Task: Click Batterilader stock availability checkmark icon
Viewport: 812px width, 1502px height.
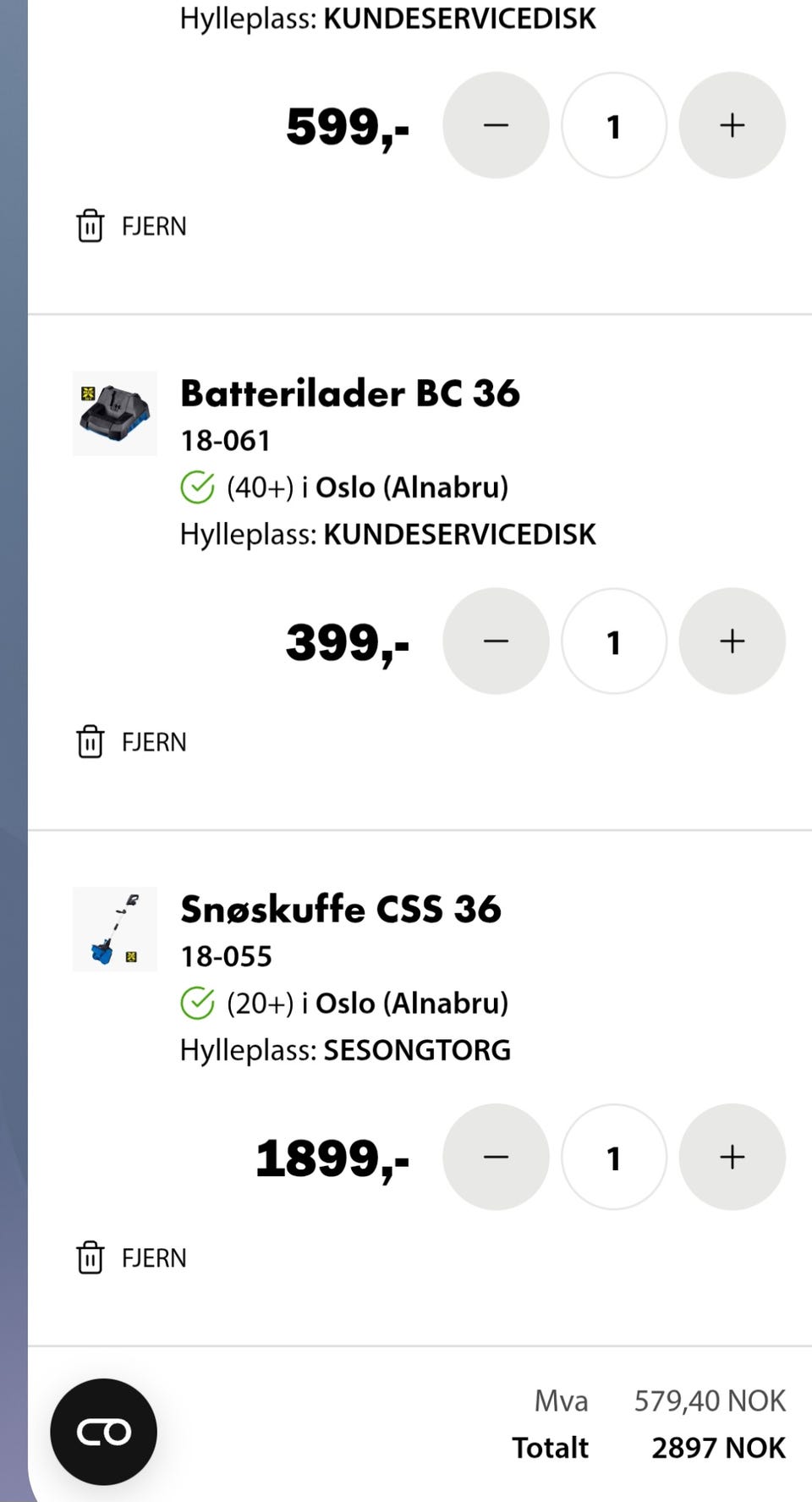Action: 197,487
